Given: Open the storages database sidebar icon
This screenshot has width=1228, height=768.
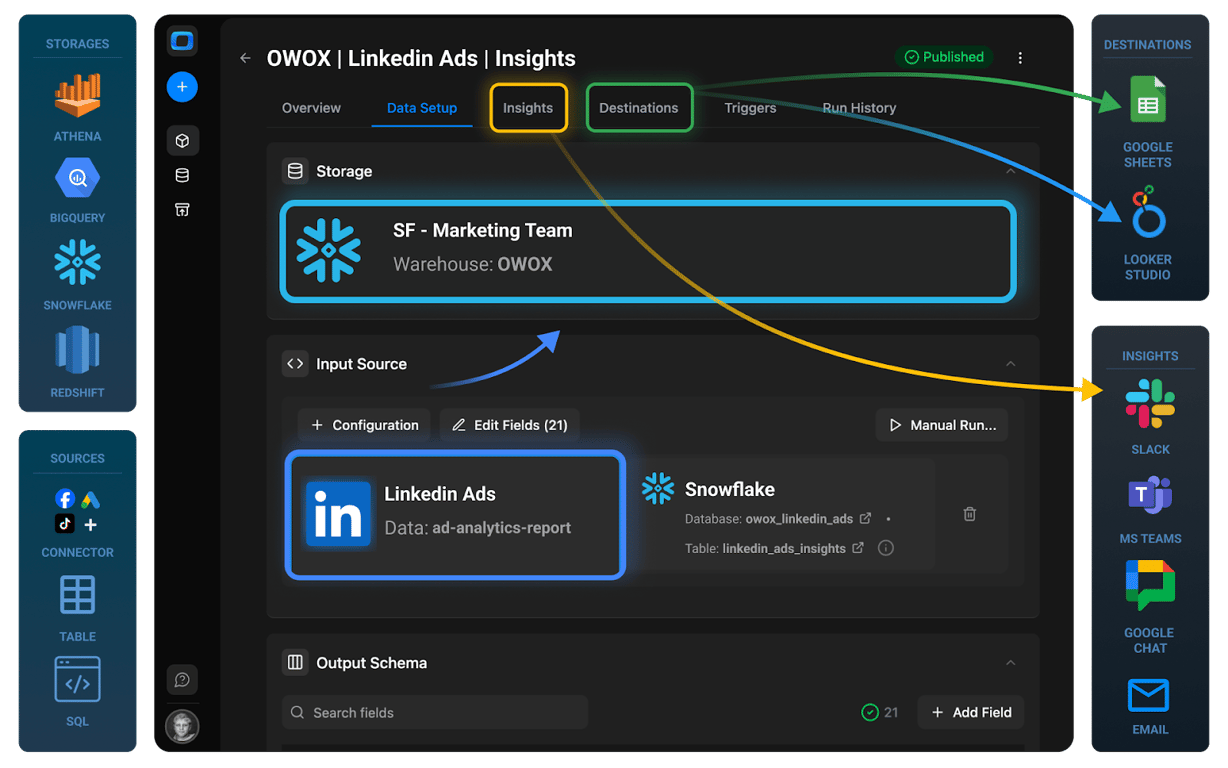Looking at the screenshot, I should point(182,175).
